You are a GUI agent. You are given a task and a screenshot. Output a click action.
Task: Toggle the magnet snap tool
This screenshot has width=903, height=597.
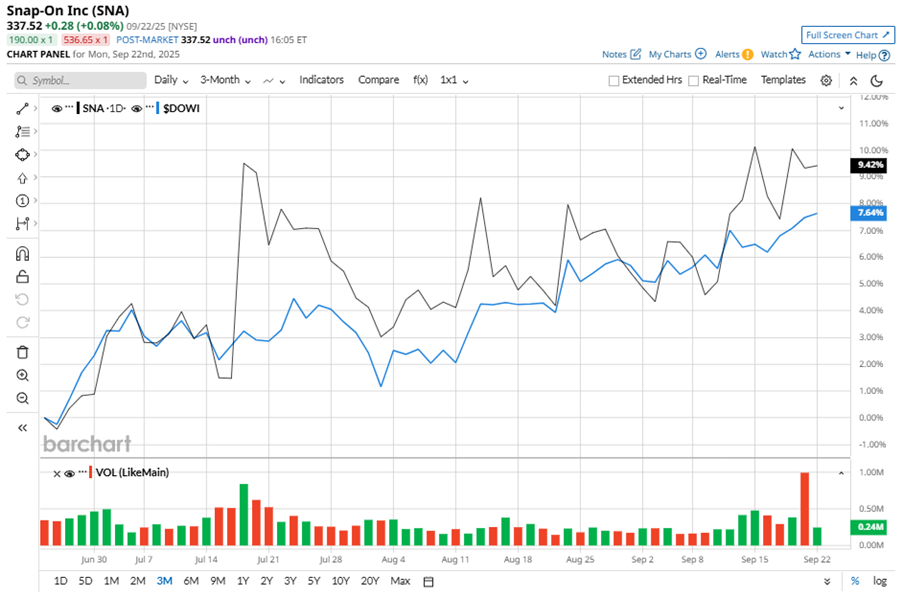(x=22, y=254)
